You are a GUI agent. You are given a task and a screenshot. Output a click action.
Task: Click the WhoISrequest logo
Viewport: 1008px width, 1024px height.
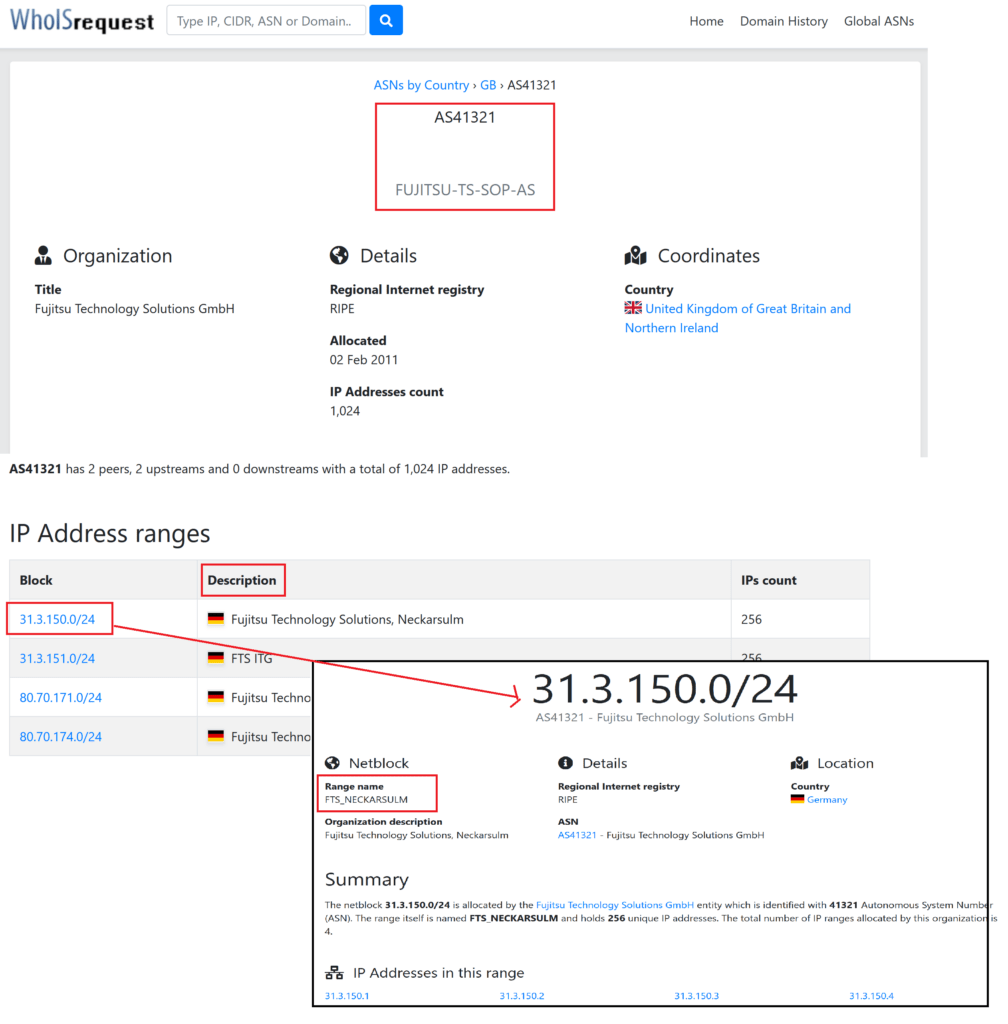coord(82,20)
